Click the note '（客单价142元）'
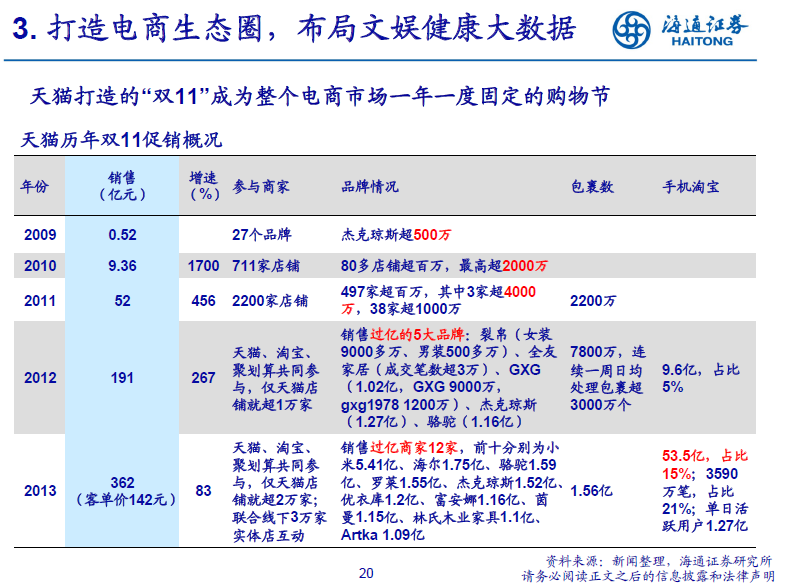 pyautogui.click(x=125, y=500)
